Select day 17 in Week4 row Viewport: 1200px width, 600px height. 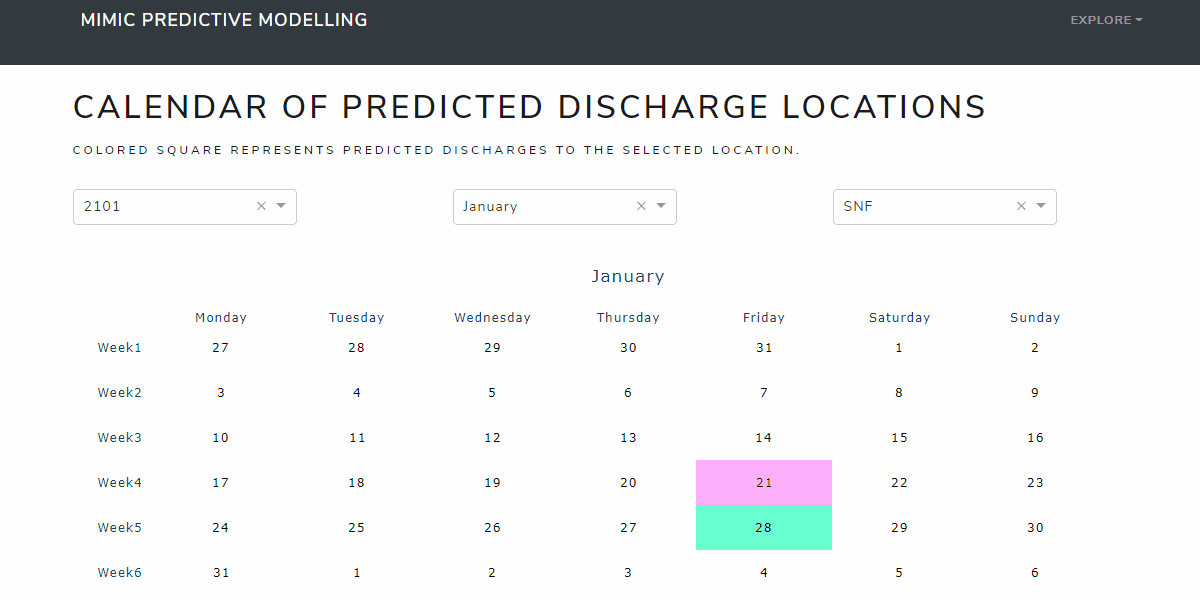(221, 483)
